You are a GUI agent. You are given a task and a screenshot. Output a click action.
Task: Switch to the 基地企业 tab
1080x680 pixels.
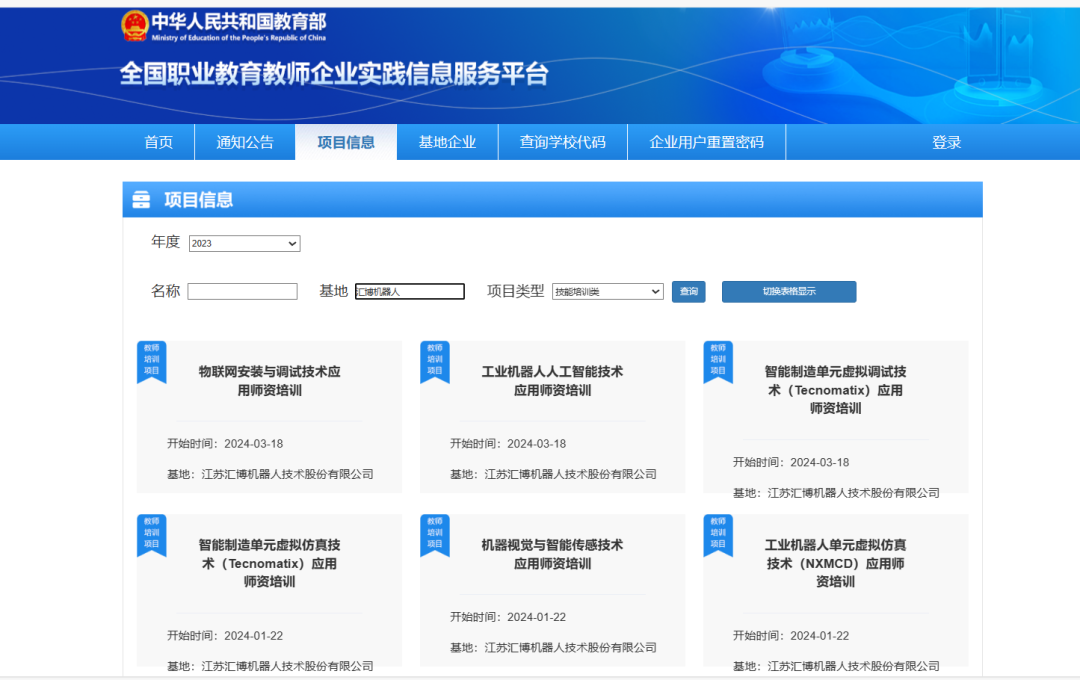447,142
